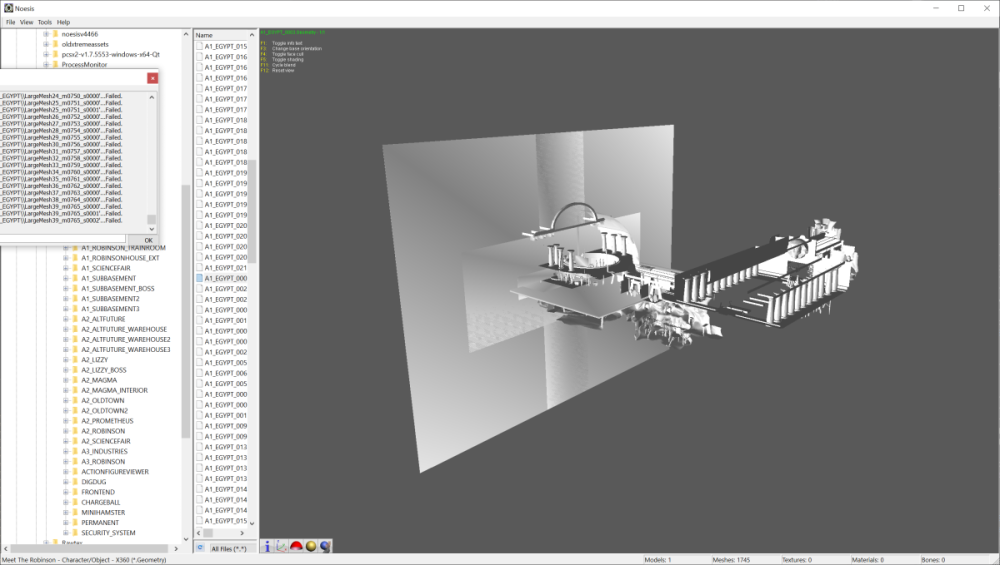Expand the A2_ALTFUTURE_WAREHOUSE2 tree node
Screen dimensions: 1000x565
(x=66, y=339)
